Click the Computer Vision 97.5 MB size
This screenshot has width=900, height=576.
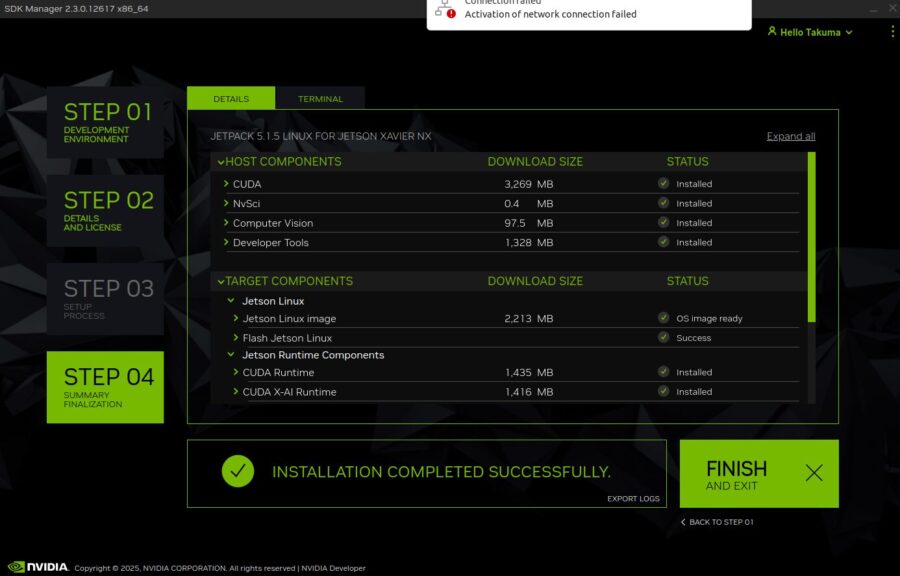pyautogui.click(x=529, y=223)
